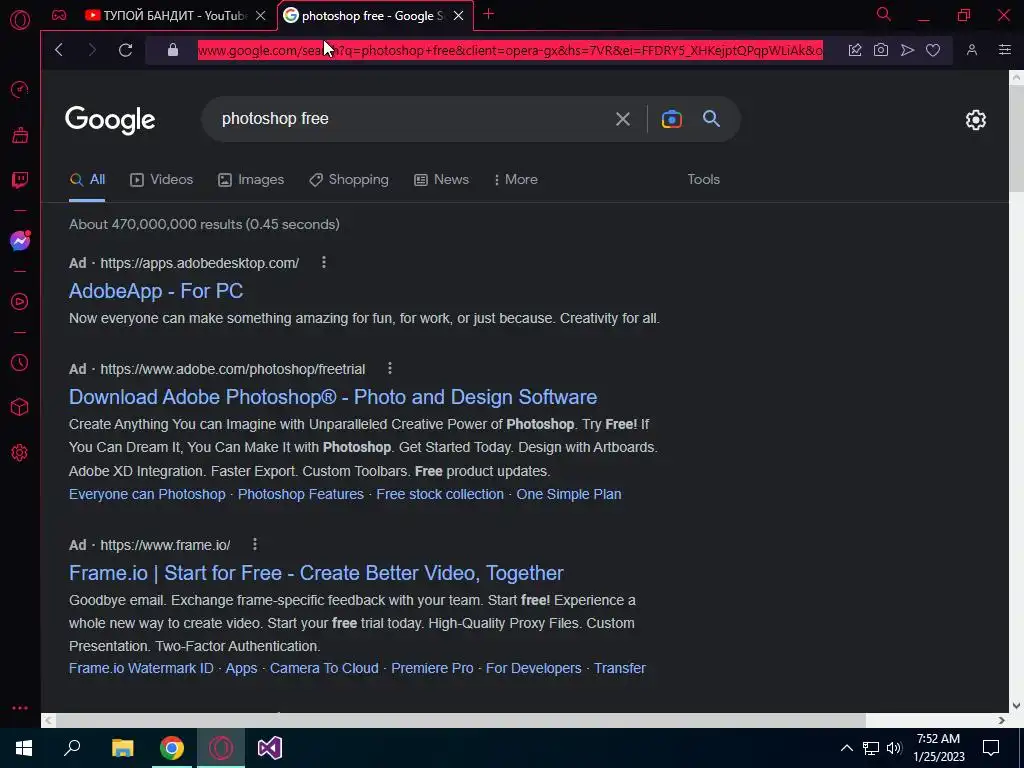
Task: Switch to Images results
Action: (x=251, y=180)
